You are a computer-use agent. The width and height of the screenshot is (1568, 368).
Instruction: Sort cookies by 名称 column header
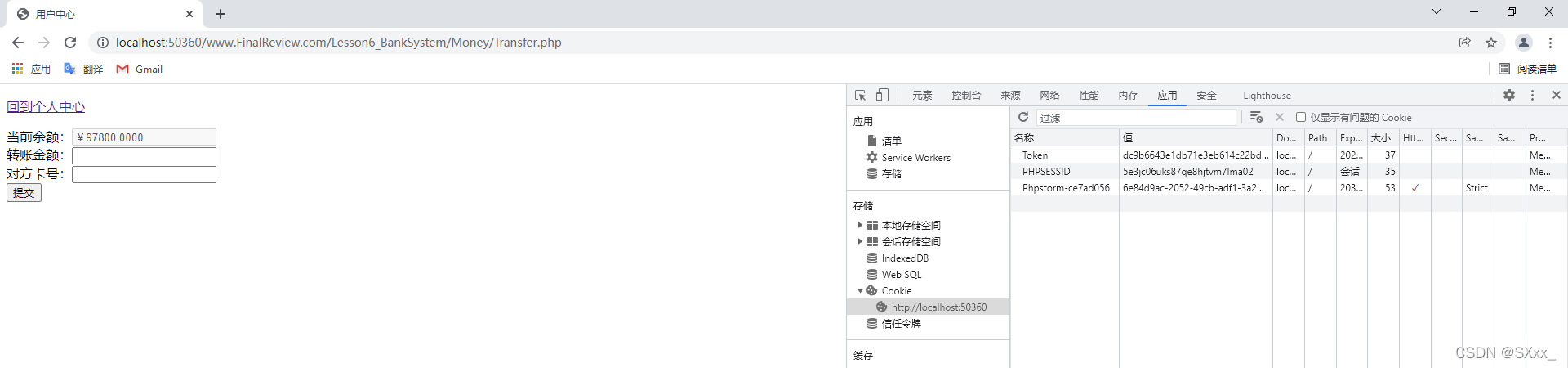click(1065, 138)
